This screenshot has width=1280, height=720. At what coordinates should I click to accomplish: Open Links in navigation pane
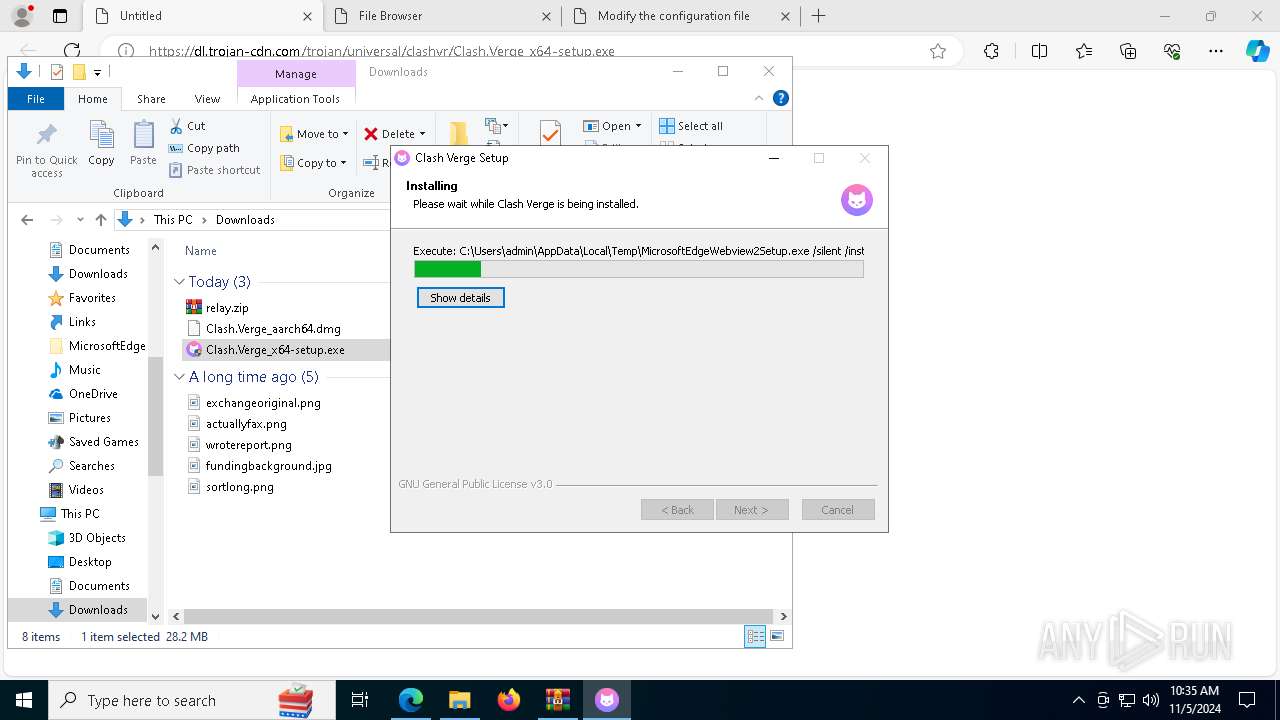(82, 322)
